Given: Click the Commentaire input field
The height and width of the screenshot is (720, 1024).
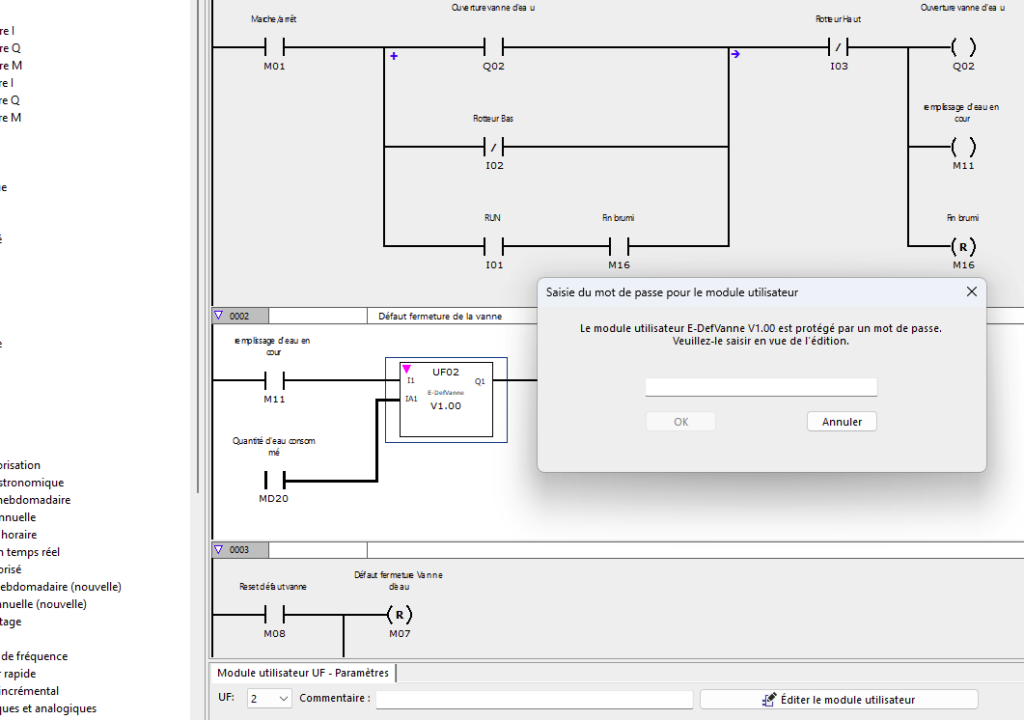Looking at the screenshot, I should point(534,698).
